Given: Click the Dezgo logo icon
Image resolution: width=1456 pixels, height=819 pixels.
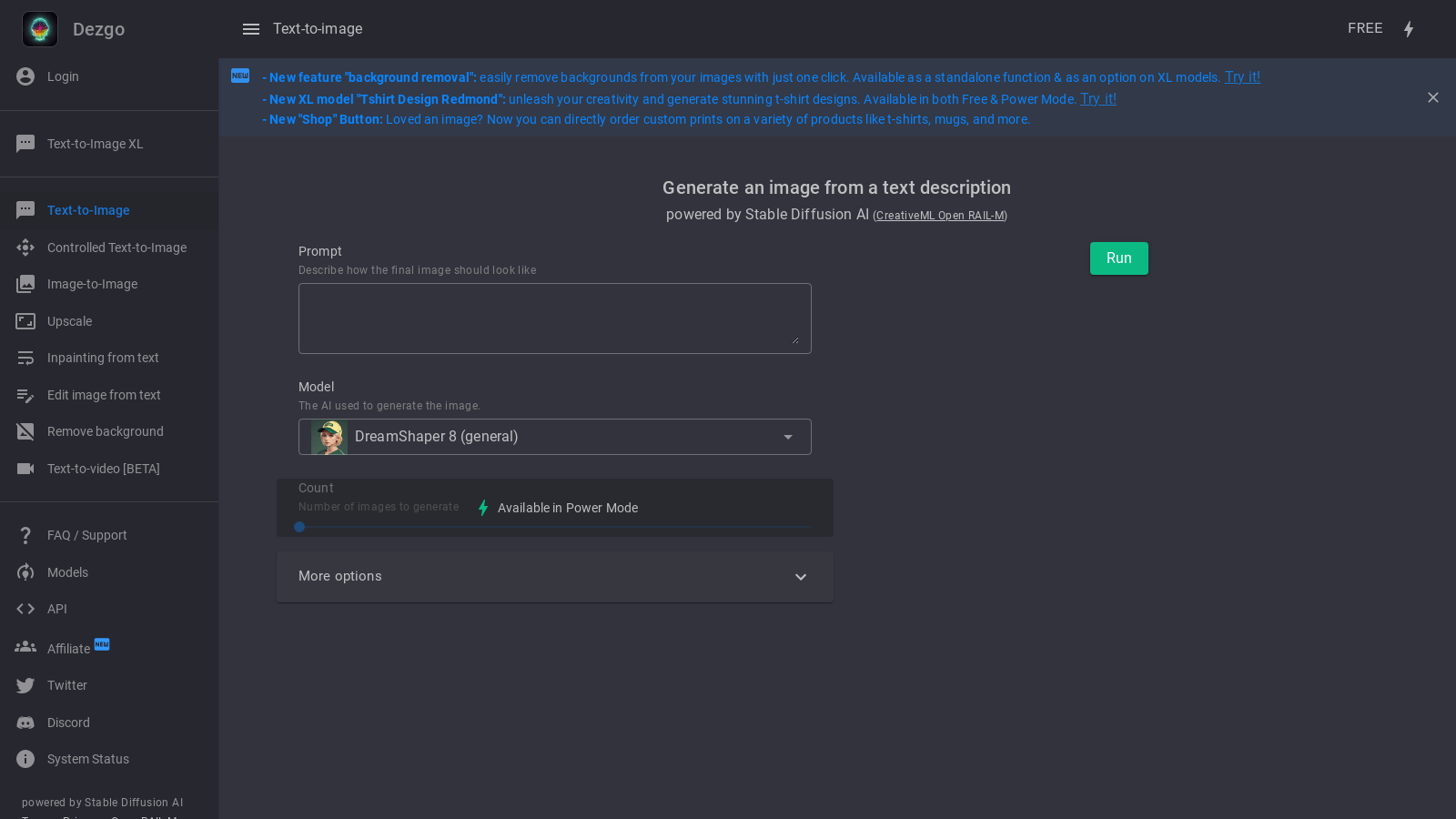Looking at the screenshot, I should coord(40,29).
